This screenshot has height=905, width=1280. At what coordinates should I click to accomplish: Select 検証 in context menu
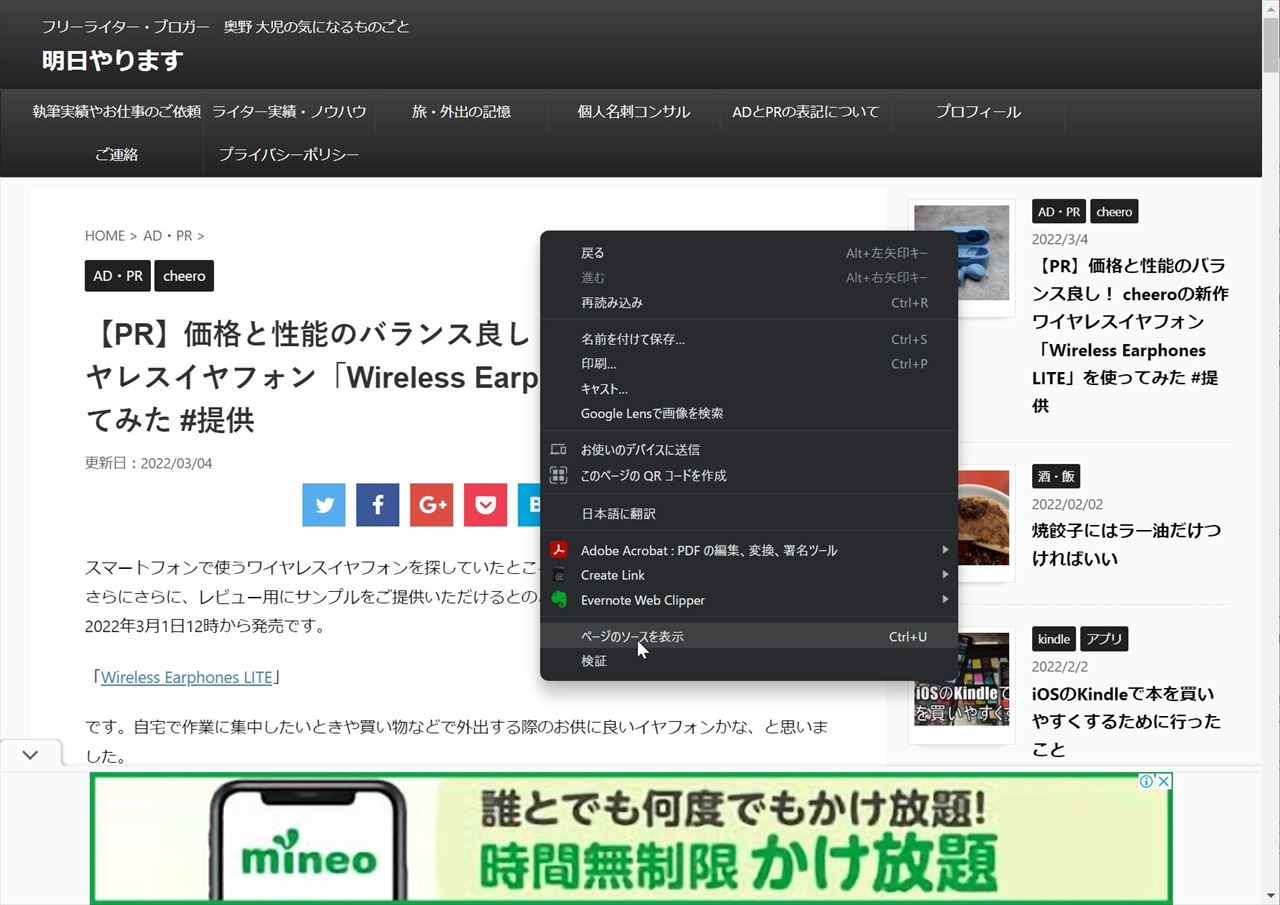(x=749, y=661)
